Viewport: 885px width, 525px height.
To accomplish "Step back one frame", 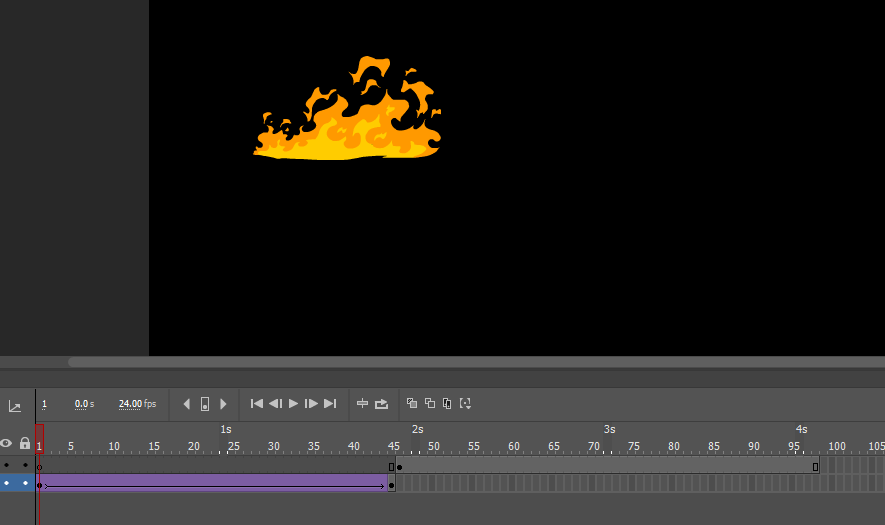I will pyautogui.click(x=275, y=404).
